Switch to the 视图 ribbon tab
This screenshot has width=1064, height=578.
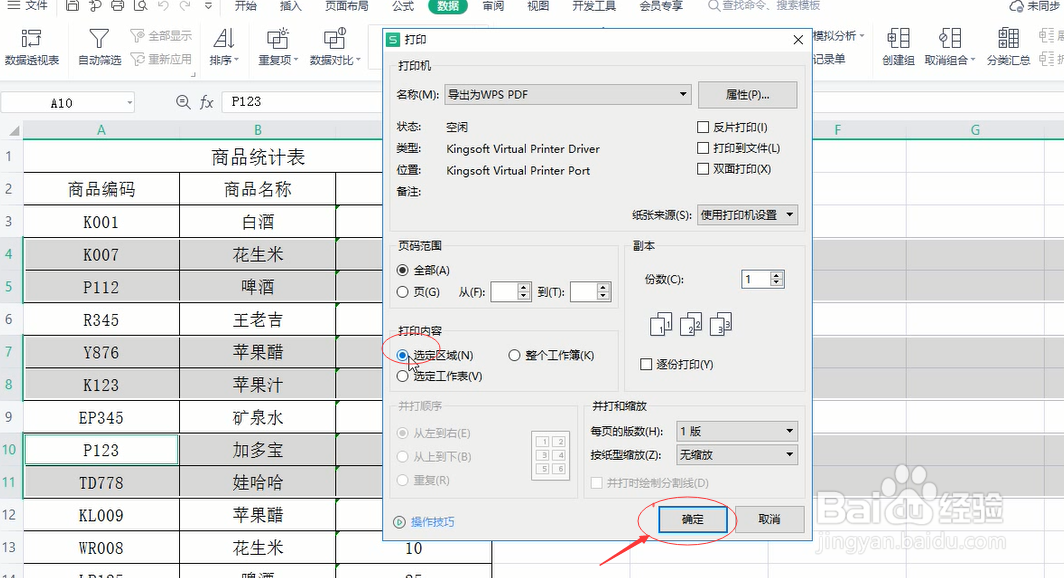(537, 6)
